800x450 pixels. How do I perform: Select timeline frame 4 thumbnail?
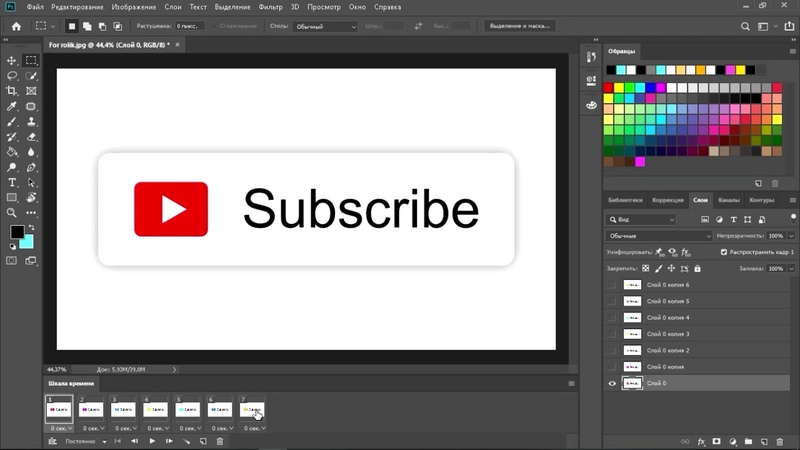pyautogui.click(x=155, y=409)
